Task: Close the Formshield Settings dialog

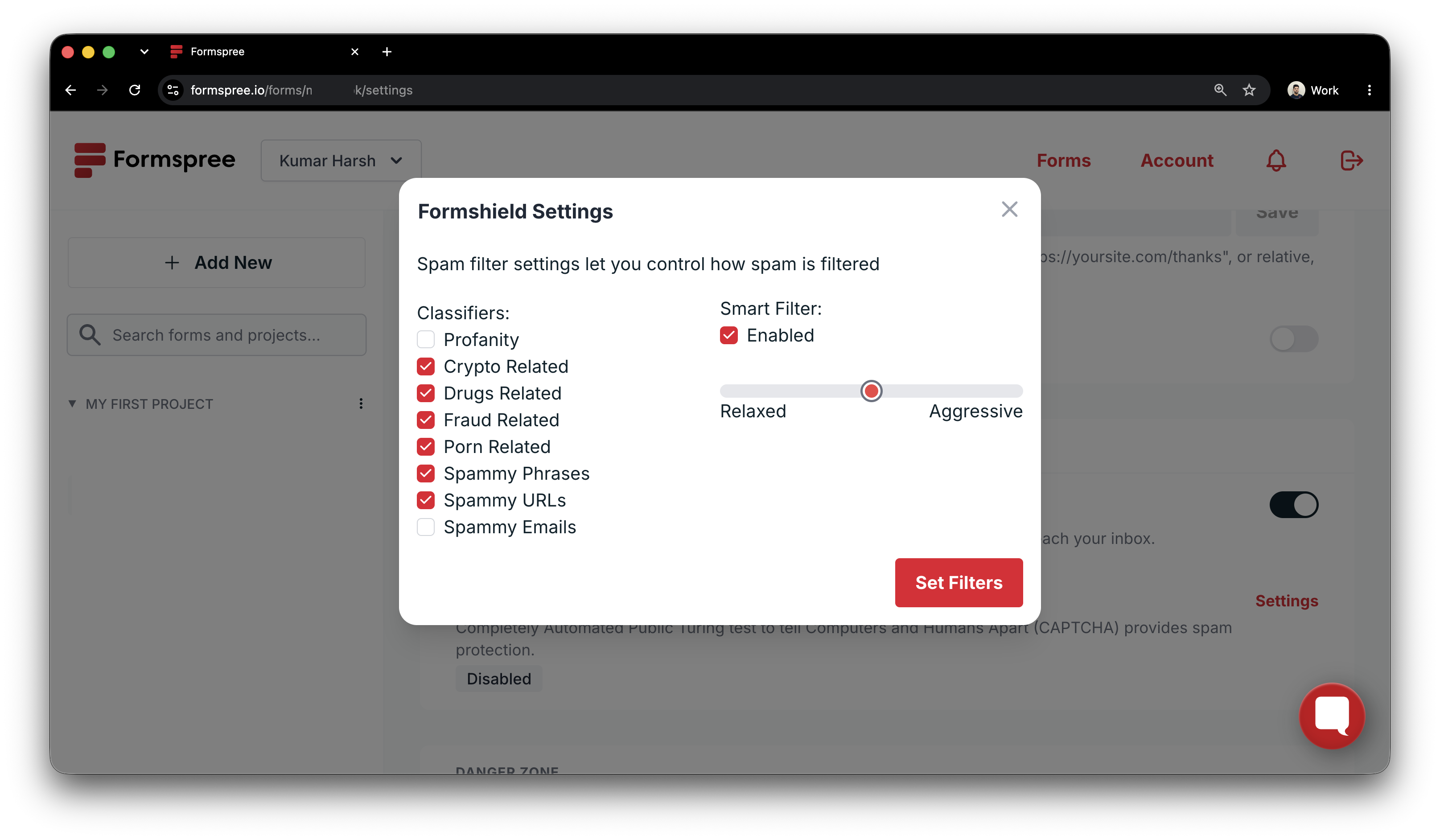Action: click(x=1009, y=209)
